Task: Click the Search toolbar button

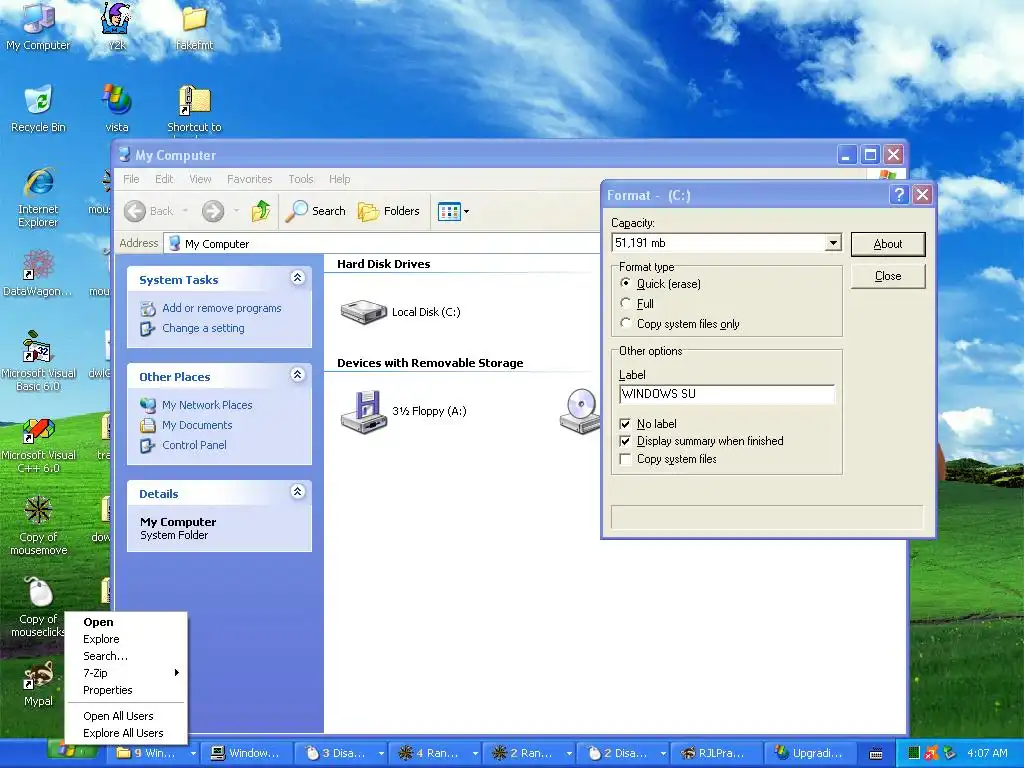Action: [315, 211]
